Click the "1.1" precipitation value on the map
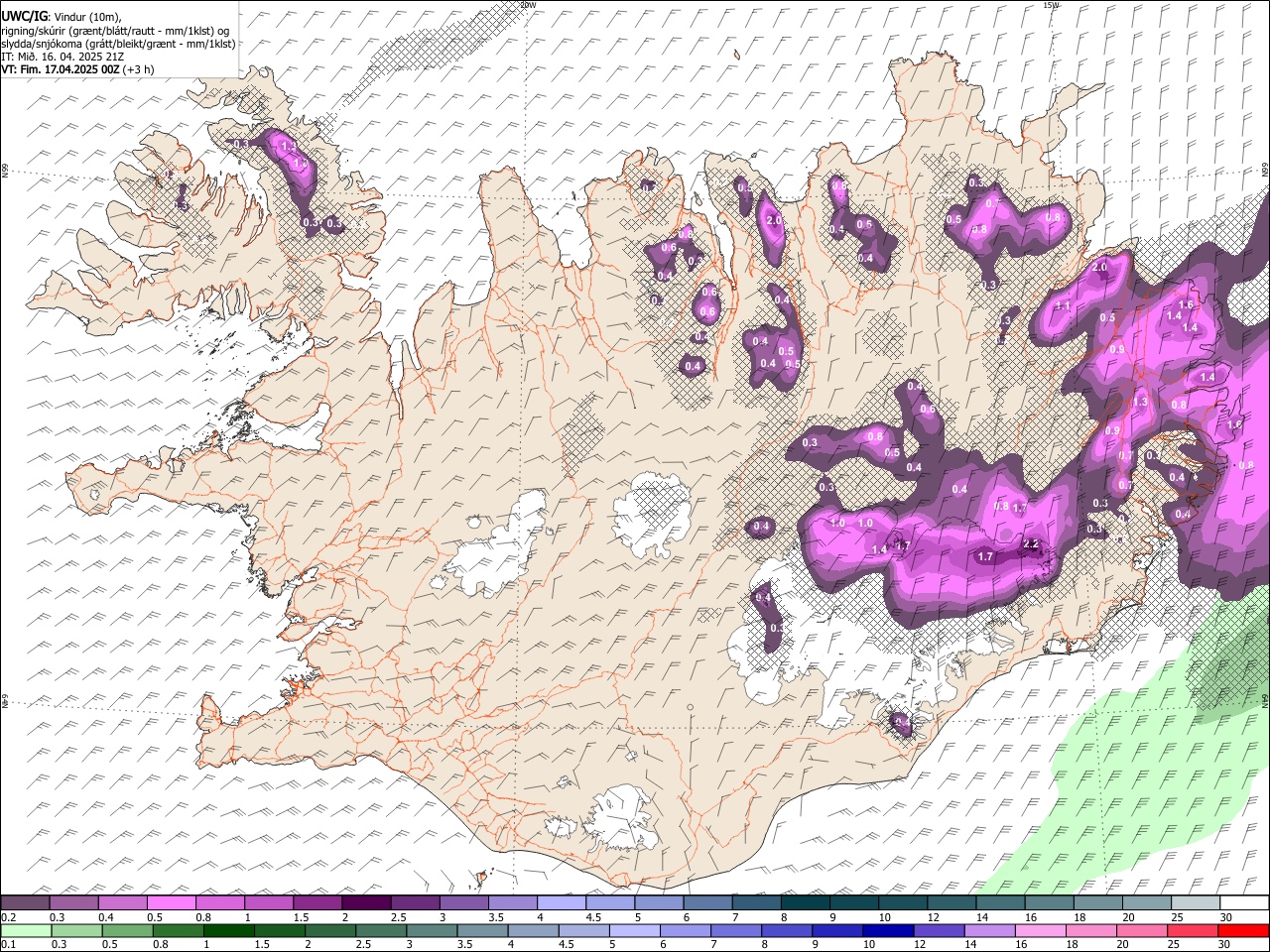1270x952 pixels. 1063,305
